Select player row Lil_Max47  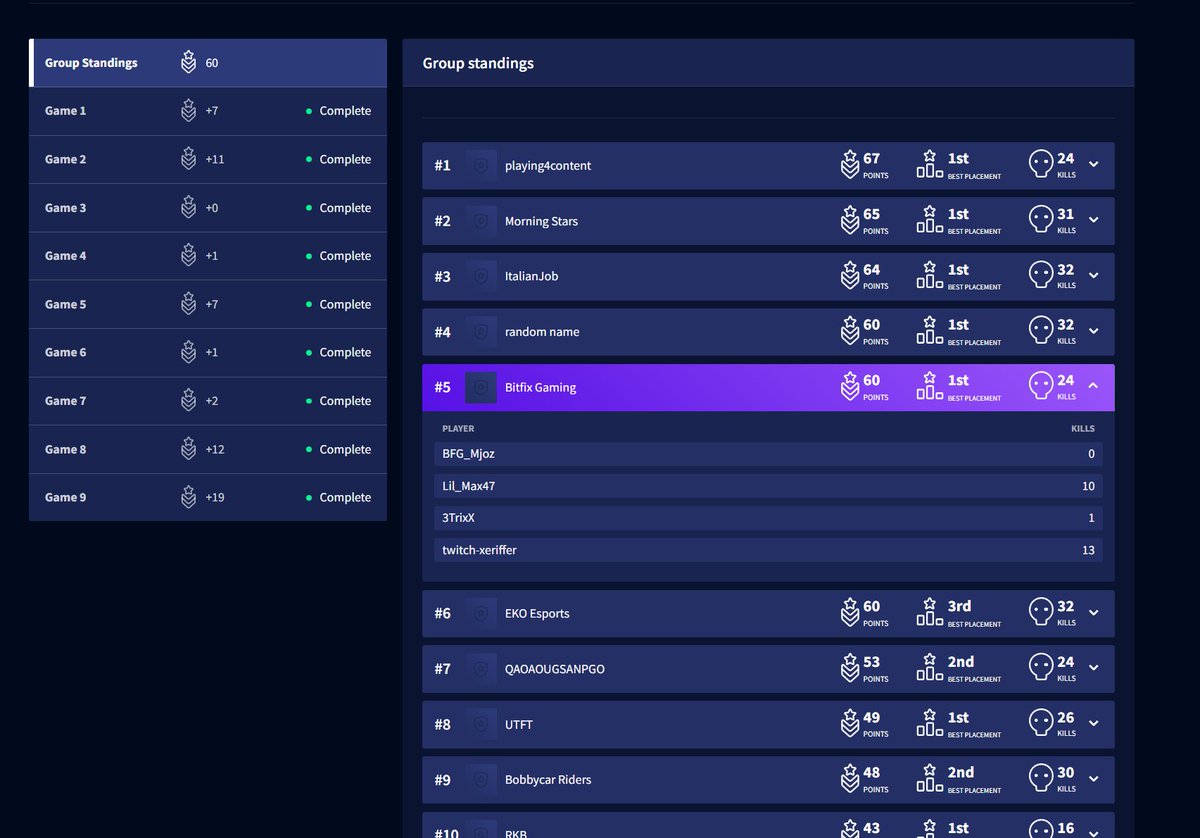click(768, 486)
